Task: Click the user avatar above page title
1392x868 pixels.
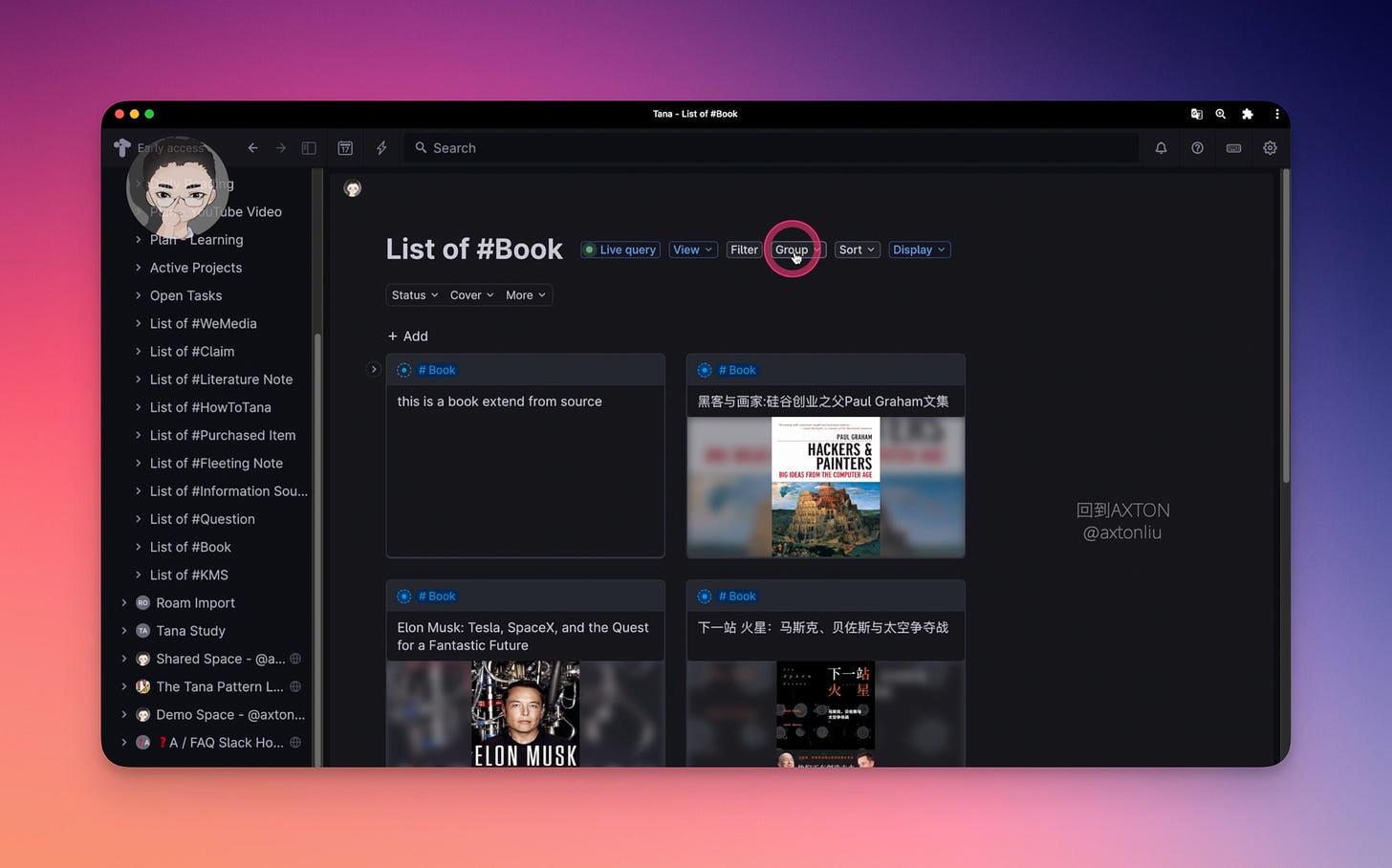Action: coord(353,188)
